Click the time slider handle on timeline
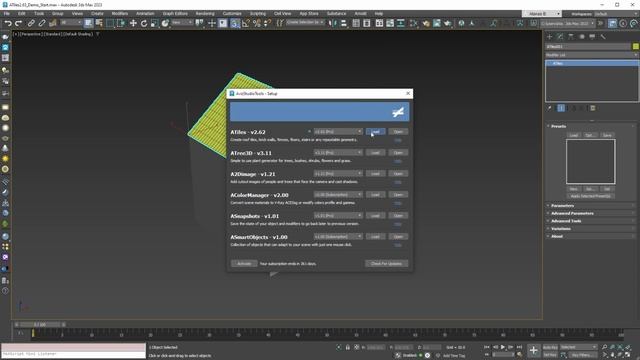 40,324
